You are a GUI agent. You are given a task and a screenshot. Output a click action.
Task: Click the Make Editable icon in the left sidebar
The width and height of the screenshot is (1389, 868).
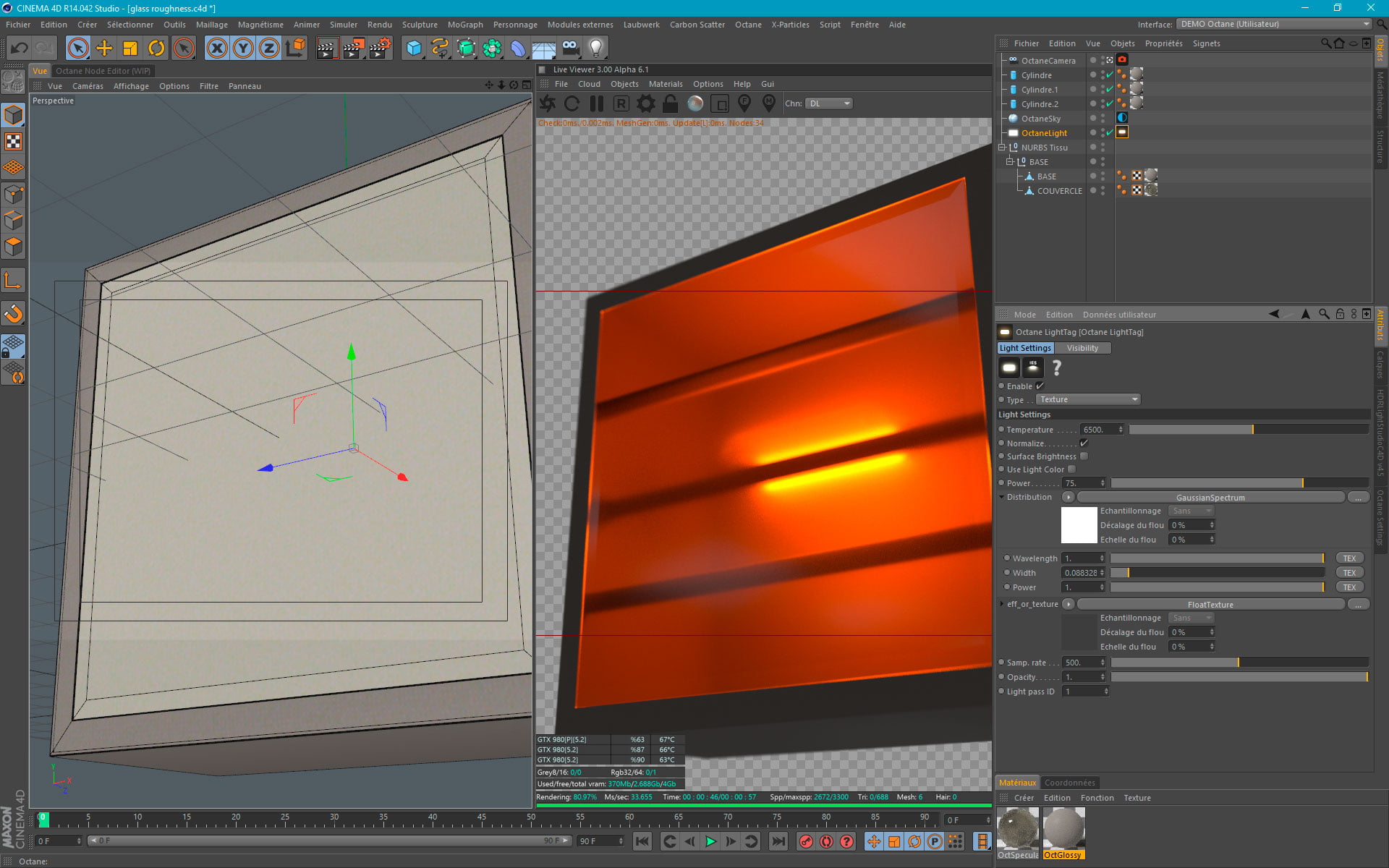[x=13, y=82]
